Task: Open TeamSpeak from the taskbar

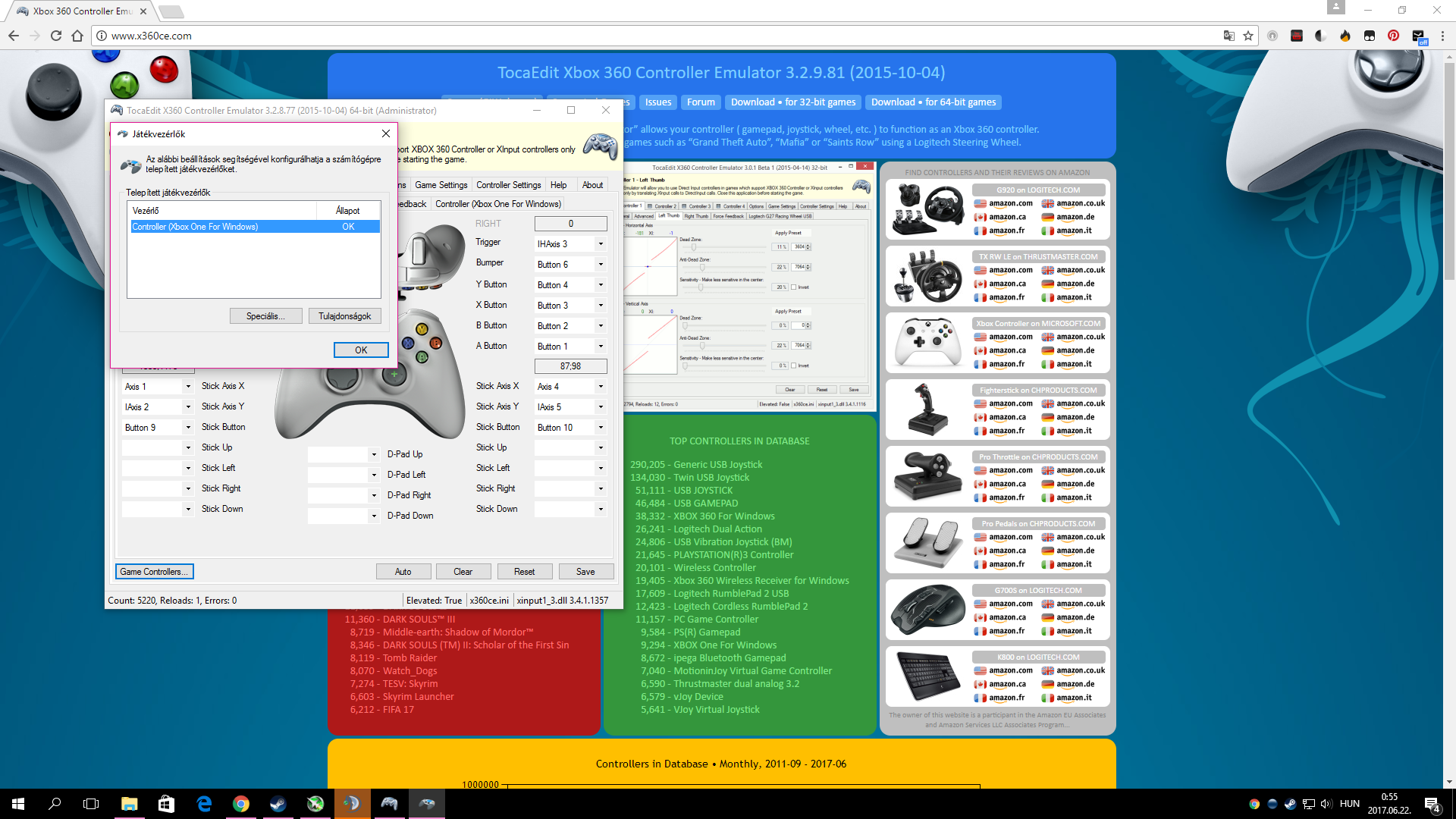Action: click(352, 804)
